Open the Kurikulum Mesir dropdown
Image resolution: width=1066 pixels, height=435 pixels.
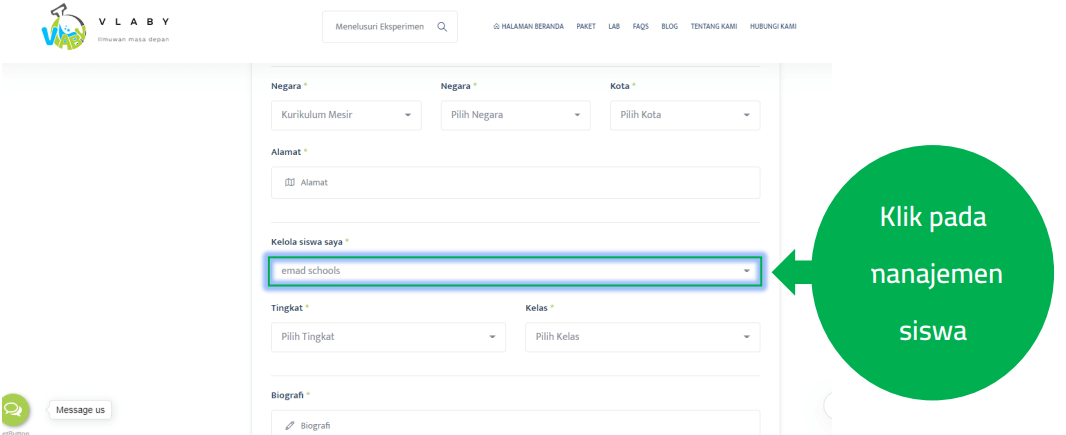pos(345,115)
